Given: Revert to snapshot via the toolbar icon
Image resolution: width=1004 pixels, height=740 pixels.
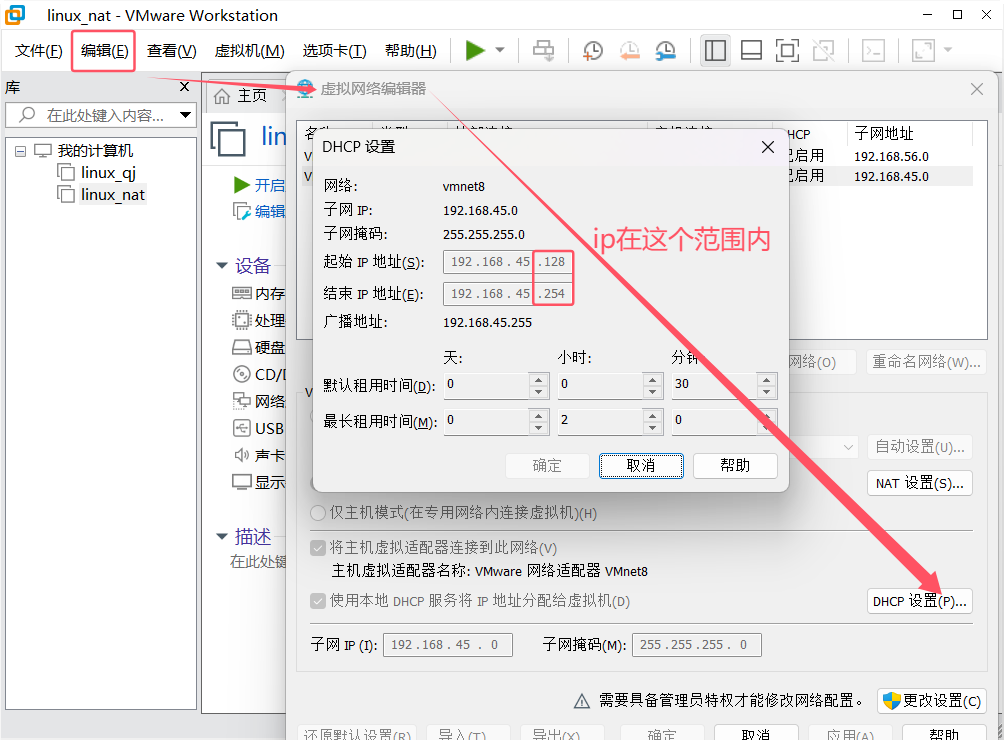Looking at the screenshot, I should [629, 51].
